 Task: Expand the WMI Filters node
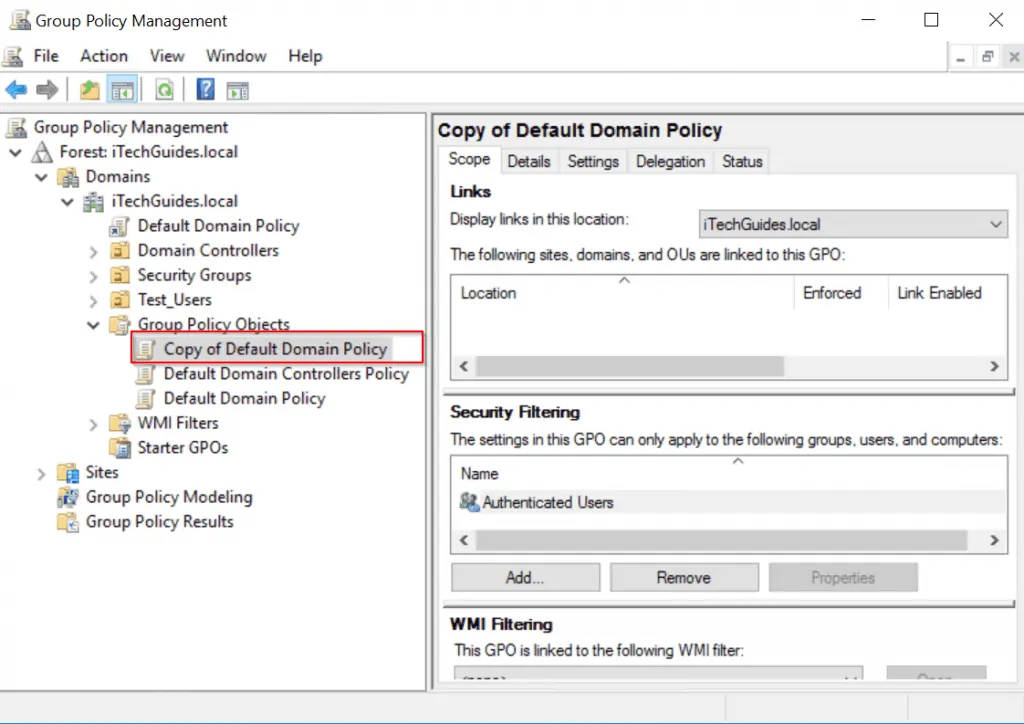[x=91, y=423]
